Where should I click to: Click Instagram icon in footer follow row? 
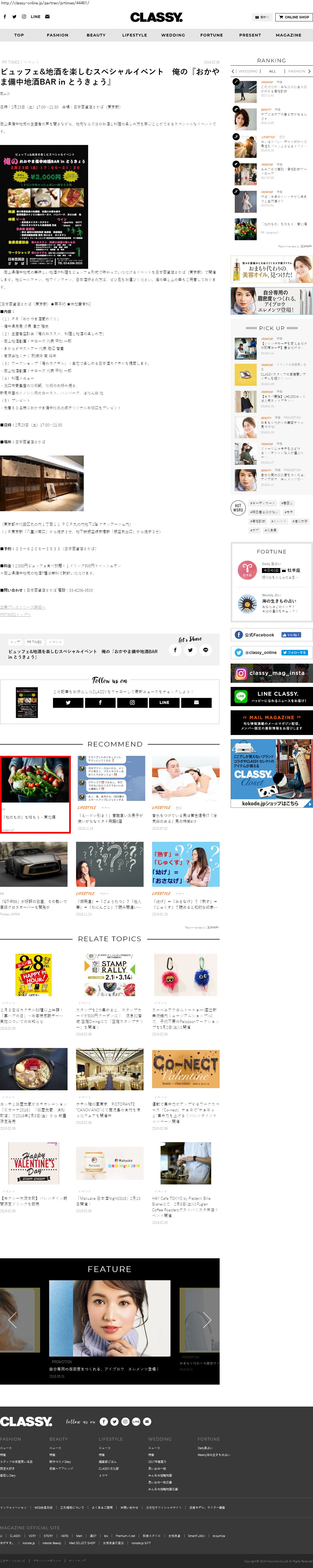click(125, 1422)
